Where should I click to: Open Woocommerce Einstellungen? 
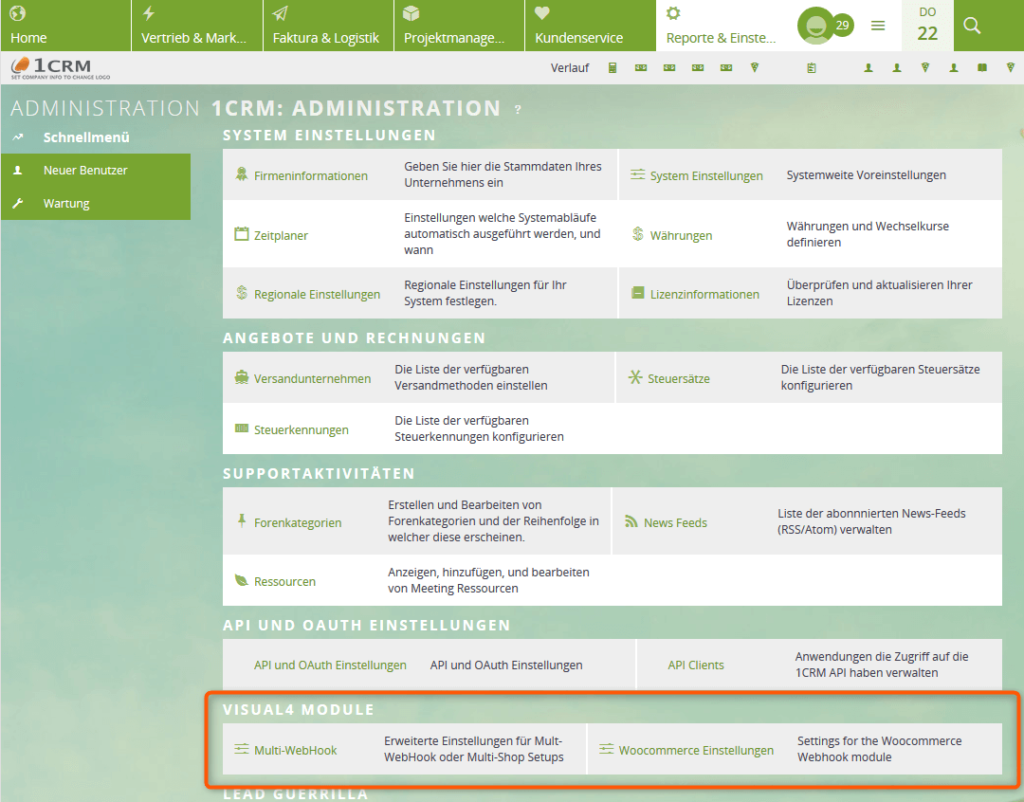point(695,749)
